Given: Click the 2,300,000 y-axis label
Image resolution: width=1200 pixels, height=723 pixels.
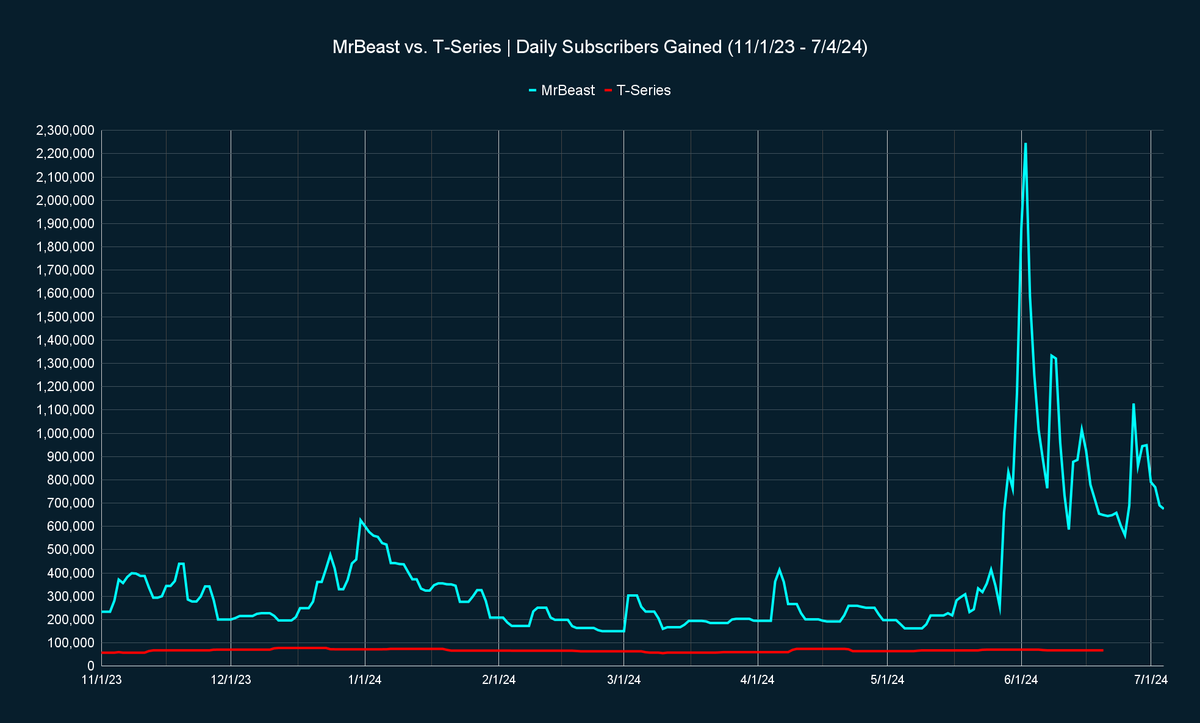Looking at the screenshot, I should tap(65, 131).
